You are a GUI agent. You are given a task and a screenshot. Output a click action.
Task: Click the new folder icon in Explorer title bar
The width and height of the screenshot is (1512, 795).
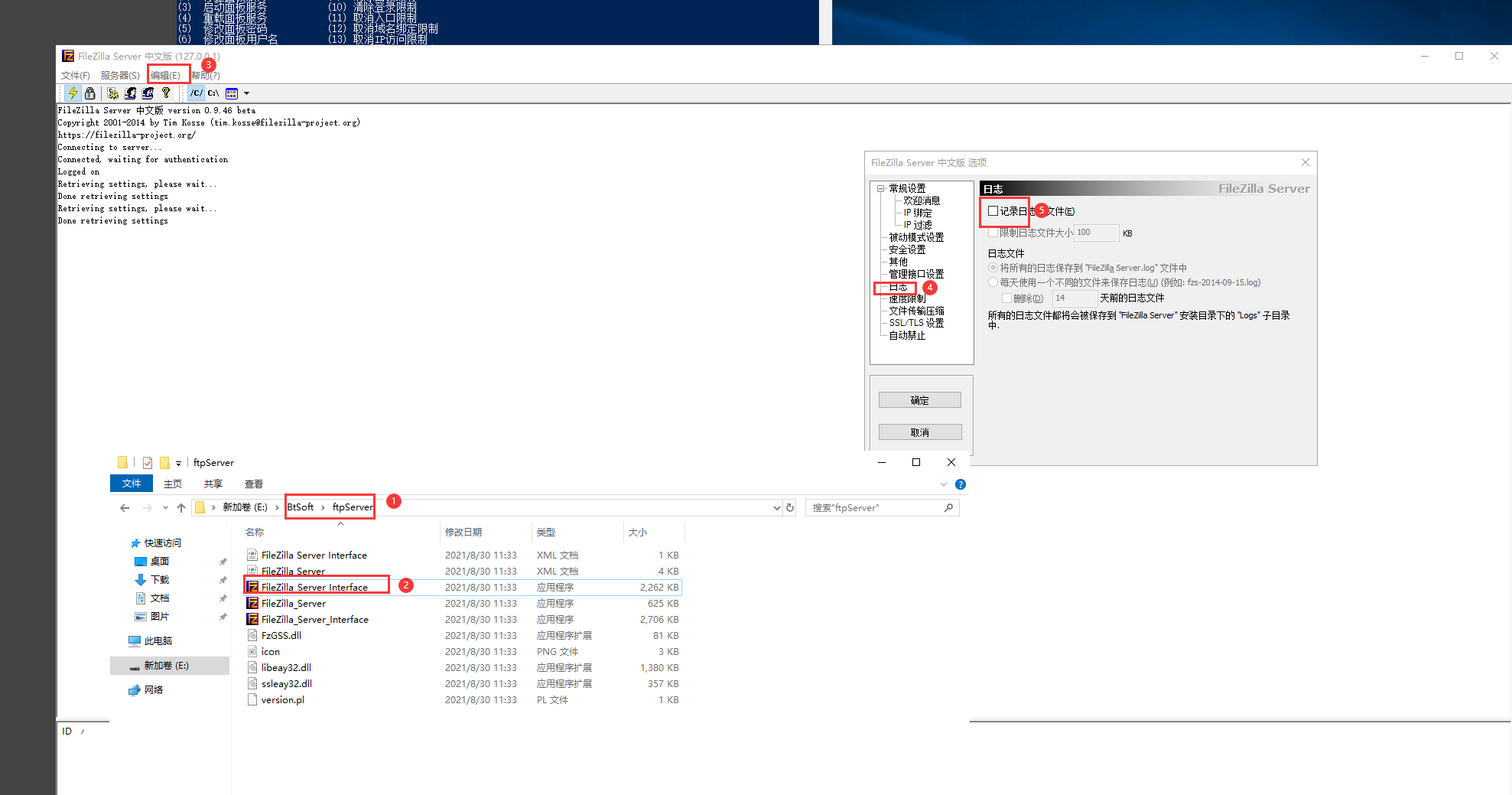(x=164, y=463)
